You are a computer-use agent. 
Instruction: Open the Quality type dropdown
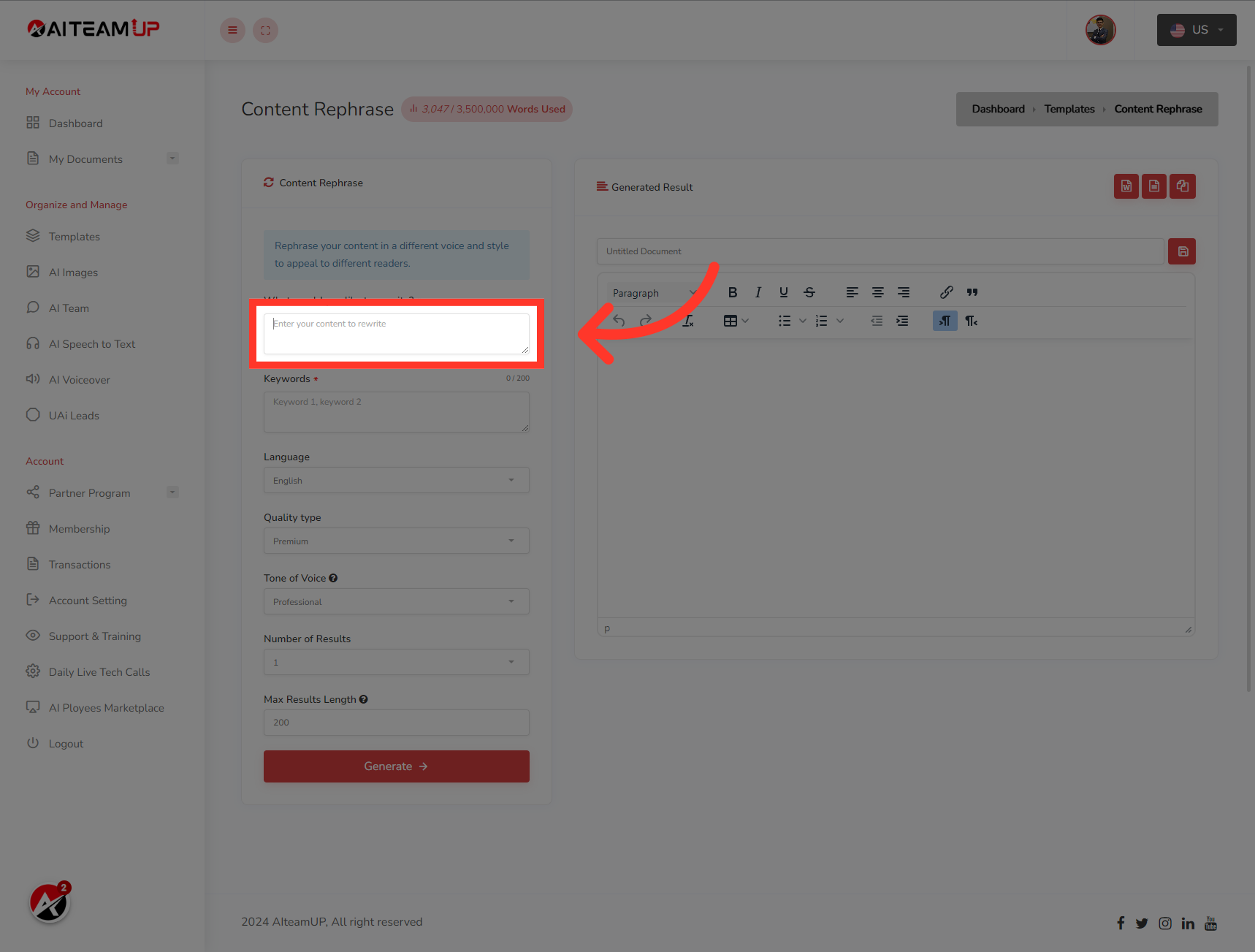pos(396,541)
